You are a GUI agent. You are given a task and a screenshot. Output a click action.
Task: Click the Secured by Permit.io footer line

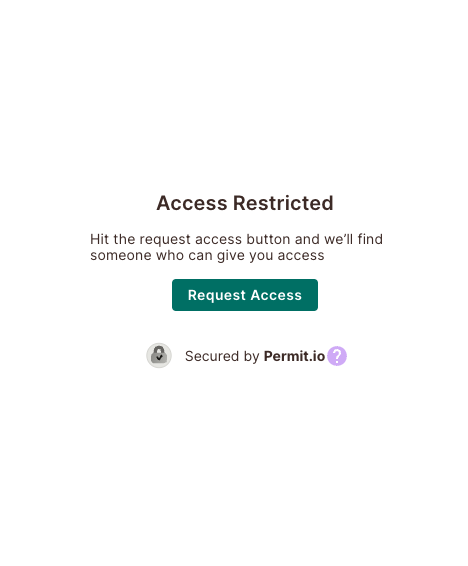tap(246, 356)
